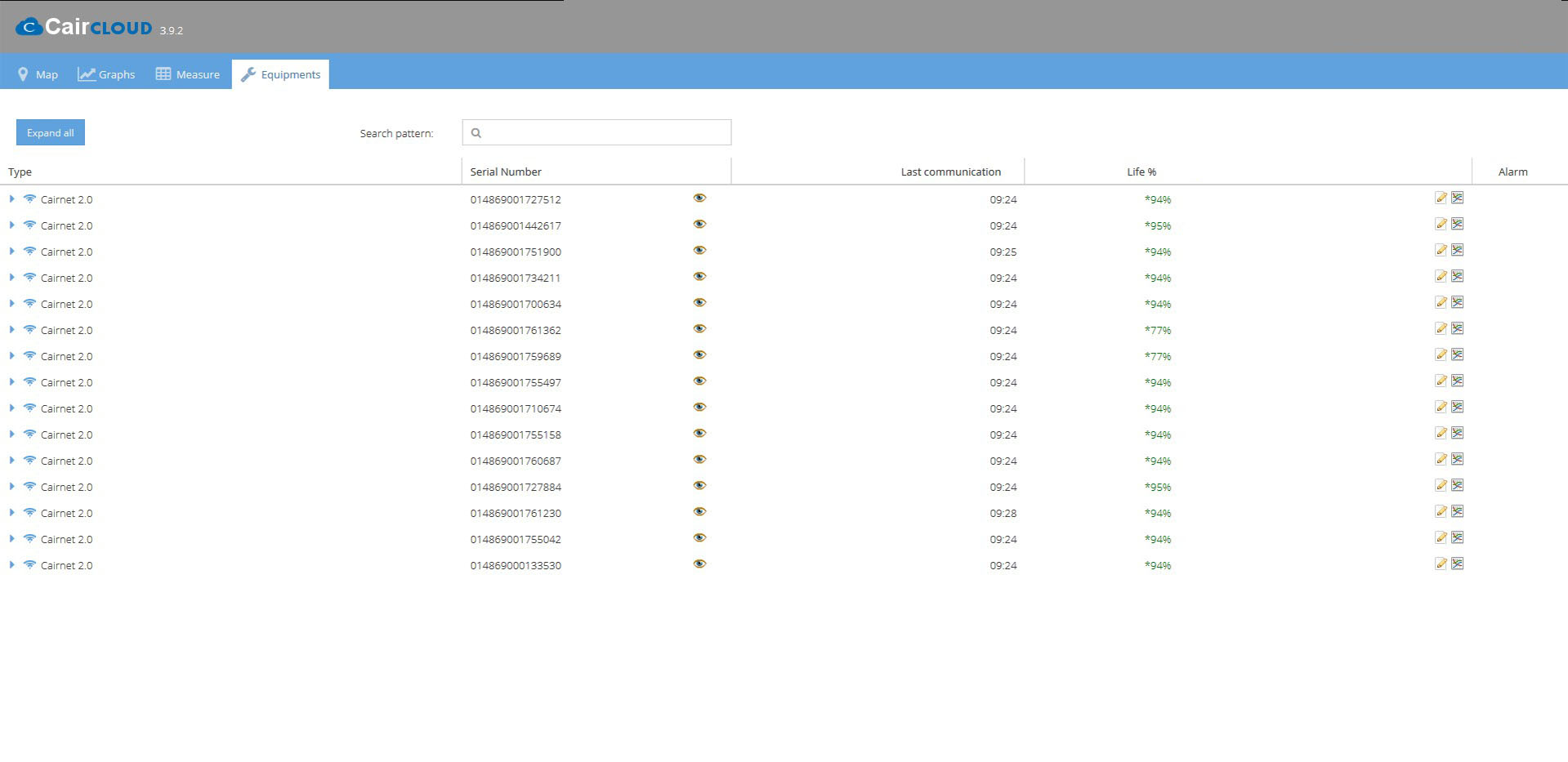
Task: Click the CairCloud logo in header
Action: pos(84,27)
